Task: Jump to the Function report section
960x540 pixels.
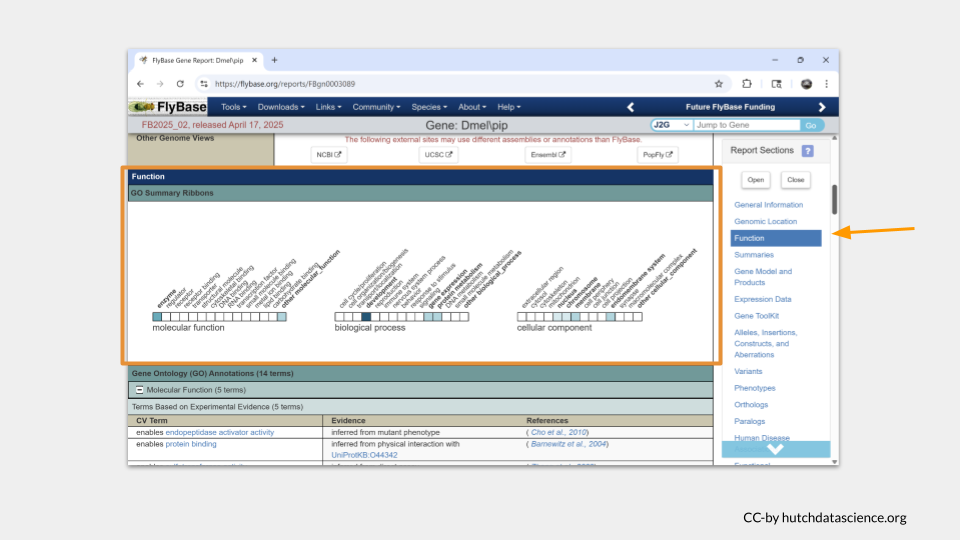Action: pyautogui.click(x=776, y=238)
